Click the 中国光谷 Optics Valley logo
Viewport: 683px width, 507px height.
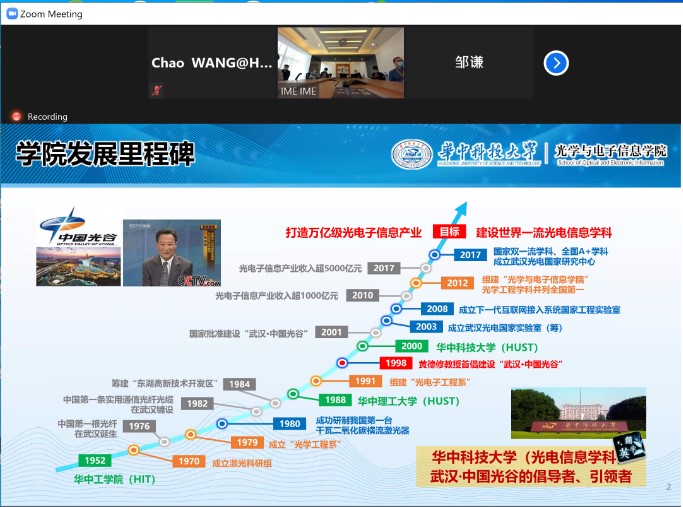78,227
